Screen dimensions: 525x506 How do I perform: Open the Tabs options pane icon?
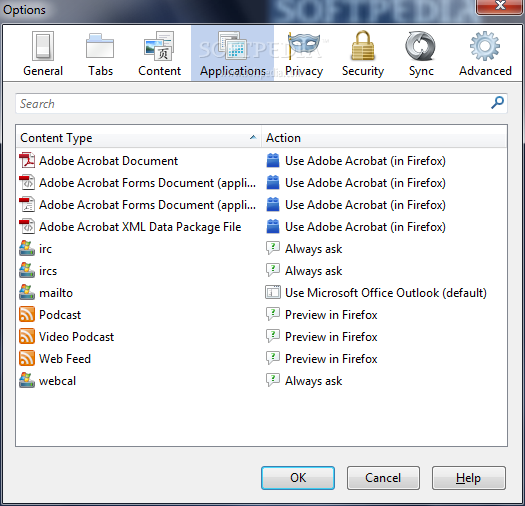pyautogui.click(x=100, y=46)
